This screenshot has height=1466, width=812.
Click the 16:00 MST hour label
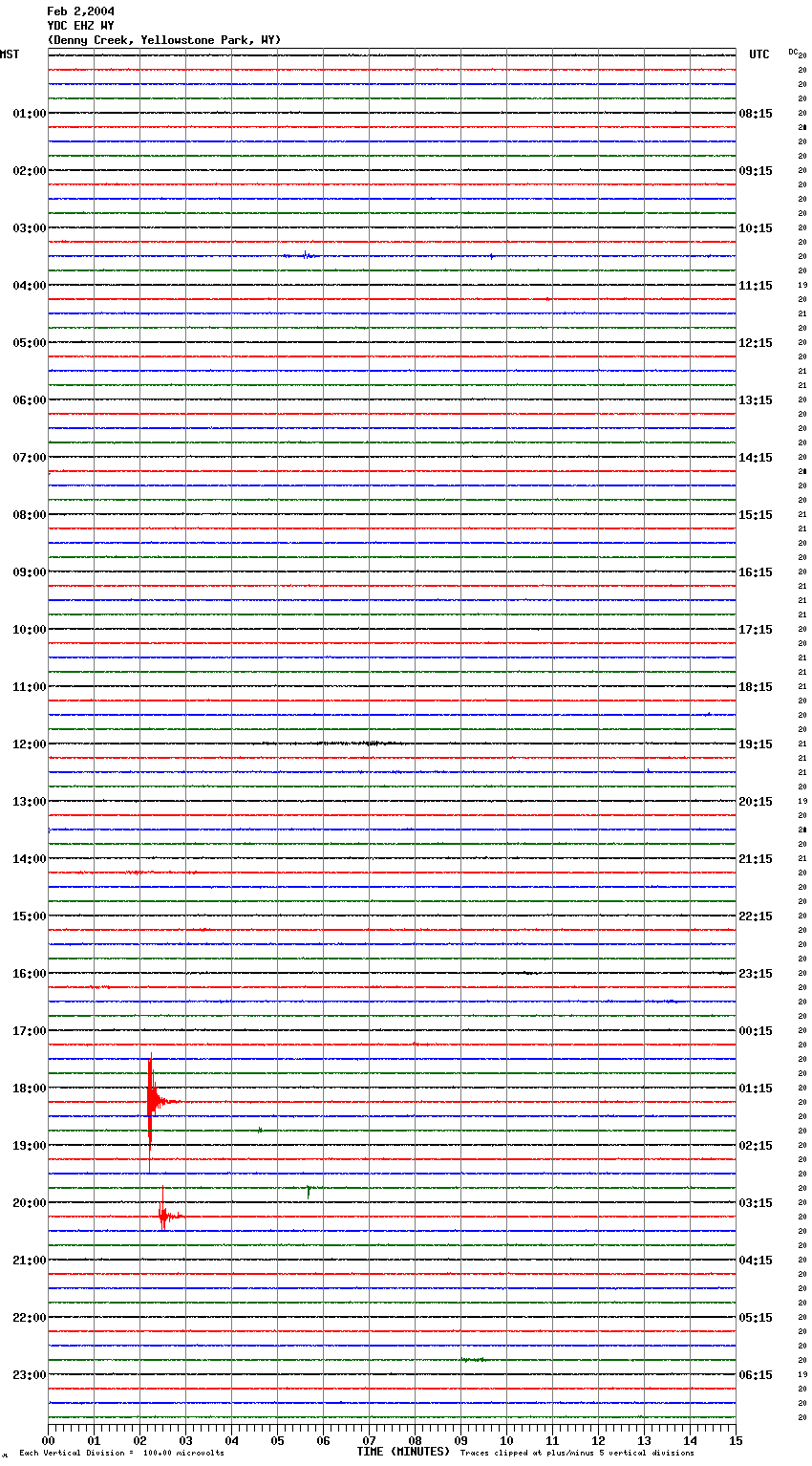[x=29, y=974]
